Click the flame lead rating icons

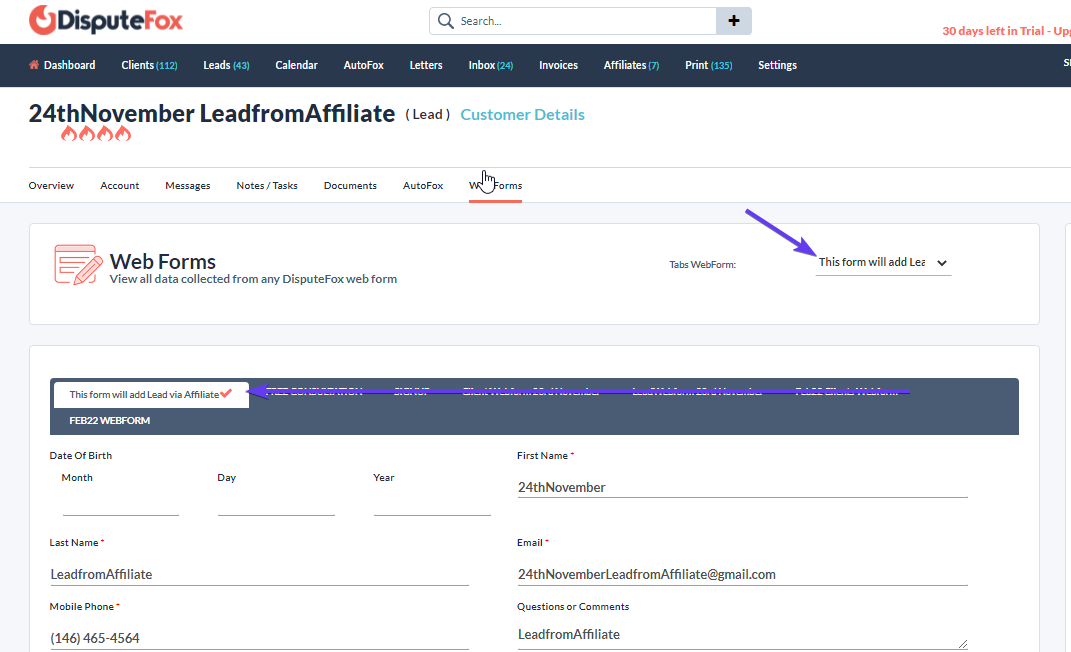(96, 133)
